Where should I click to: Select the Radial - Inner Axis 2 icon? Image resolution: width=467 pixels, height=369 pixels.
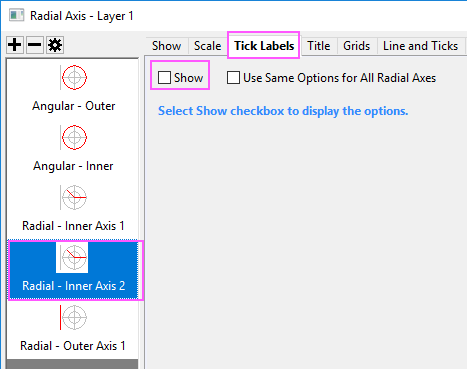[72, 257]
